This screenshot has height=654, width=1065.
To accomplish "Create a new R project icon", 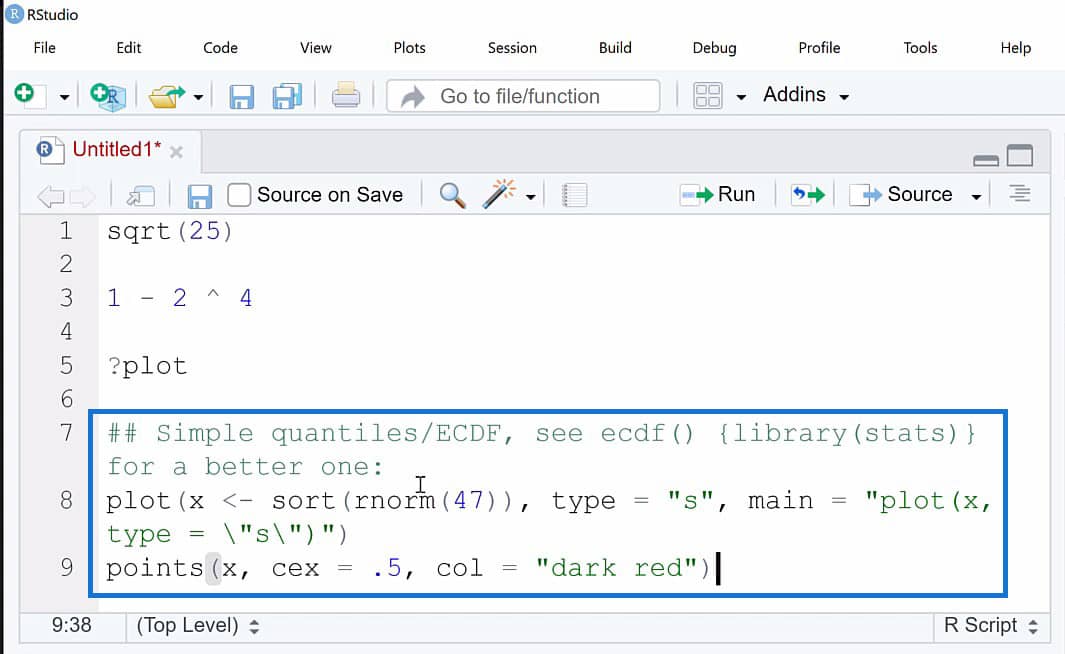I will pos(108,96).
